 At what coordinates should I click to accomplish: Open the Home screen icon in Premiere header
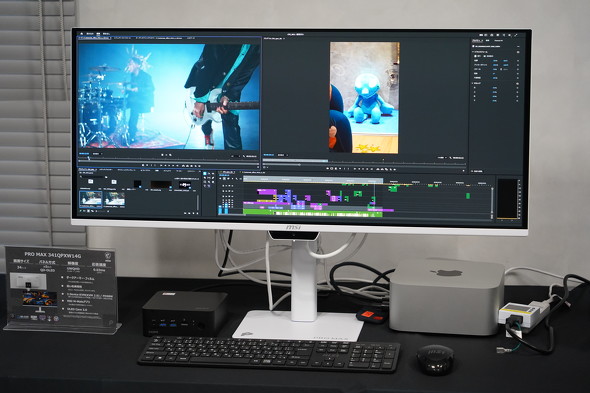(82, 34)
